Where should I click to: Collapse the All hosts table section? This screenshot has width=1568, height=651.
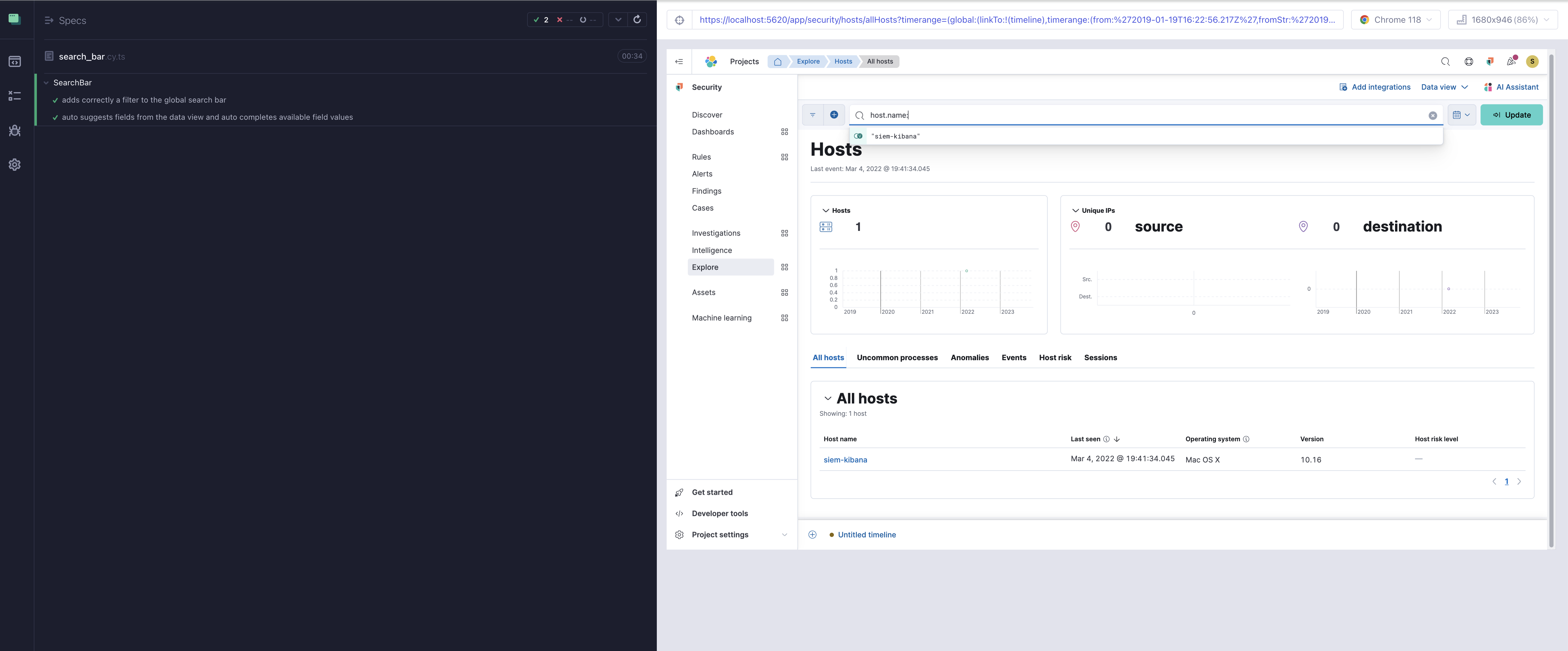click(827, 399)
